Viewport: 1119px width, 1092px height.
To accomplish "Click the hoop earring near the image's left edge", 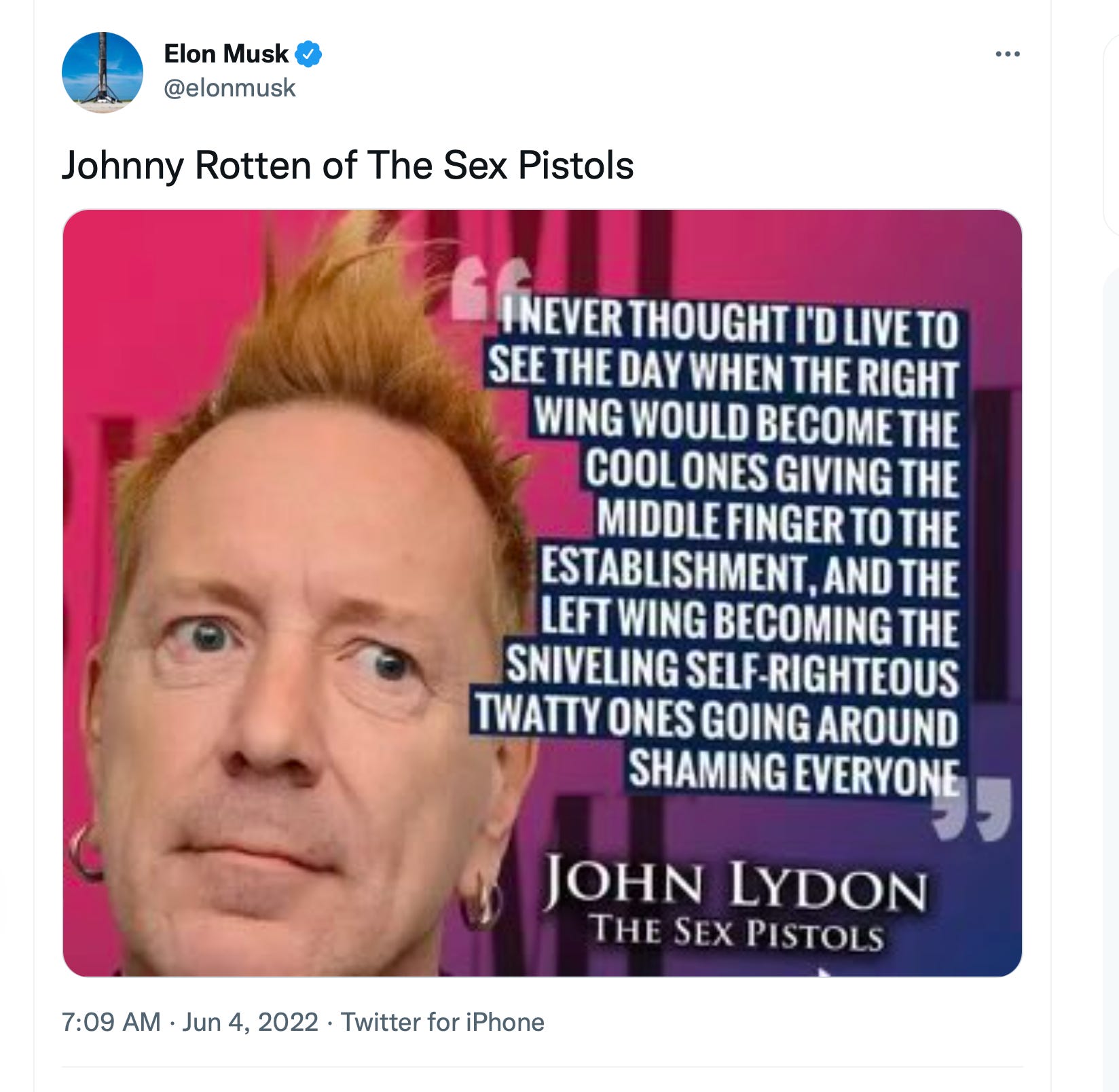I will (x=84, y=852).
